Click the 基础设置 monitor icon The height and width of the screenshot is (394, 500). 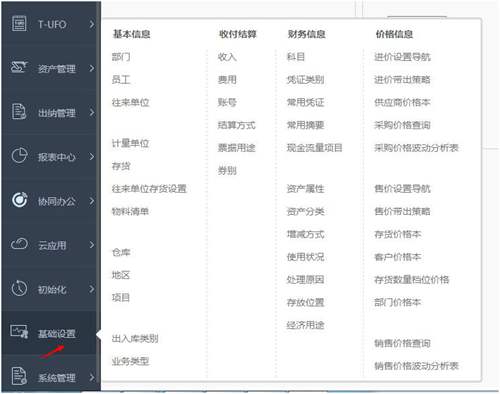[19, 332]
